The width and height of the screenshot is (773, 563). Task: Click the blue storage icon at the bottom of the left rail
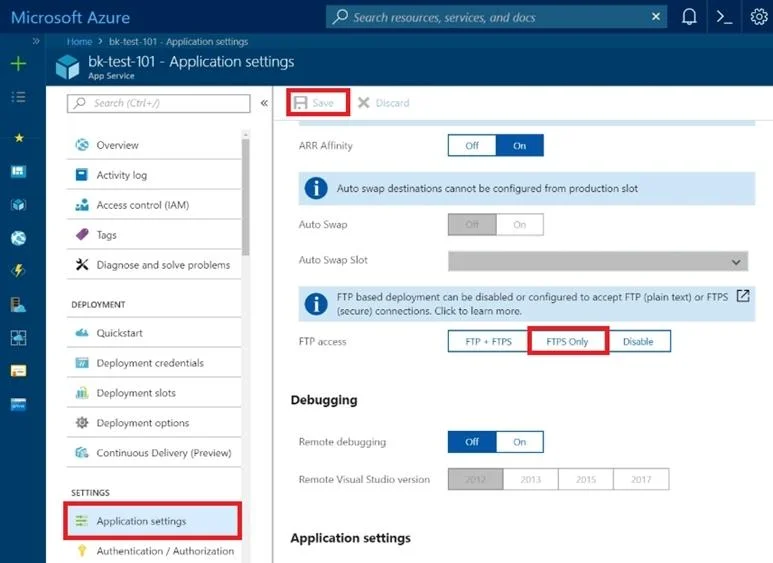coord(18,404)
